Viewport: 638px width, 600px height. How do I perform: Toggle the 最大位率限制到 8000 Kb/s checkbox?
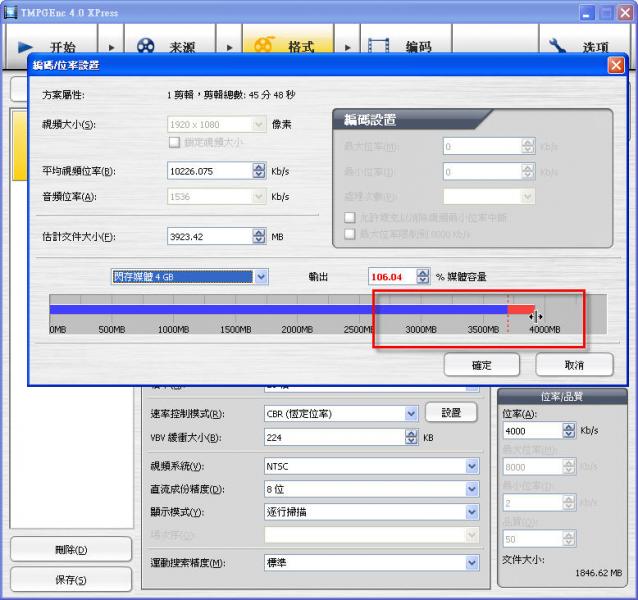[349, 233]
